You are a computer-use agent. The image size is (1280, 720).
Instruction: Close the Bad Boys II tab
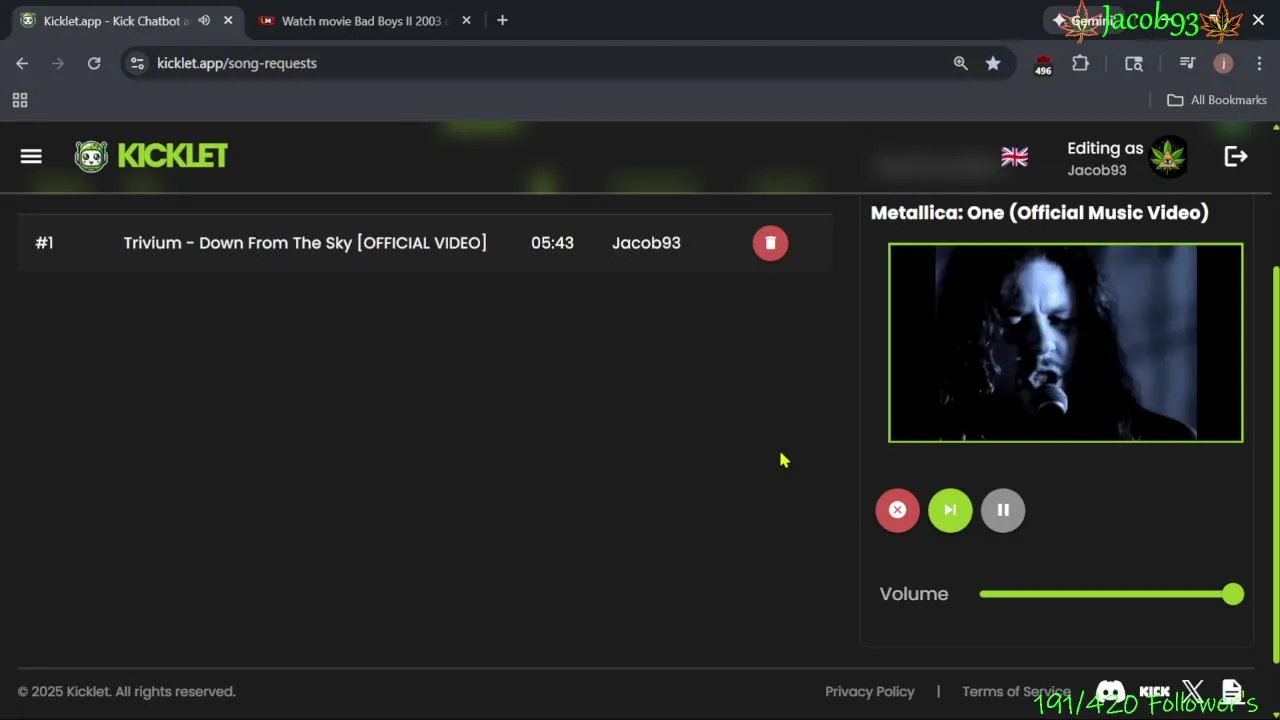pyautogui.click(x=466, y=20)
